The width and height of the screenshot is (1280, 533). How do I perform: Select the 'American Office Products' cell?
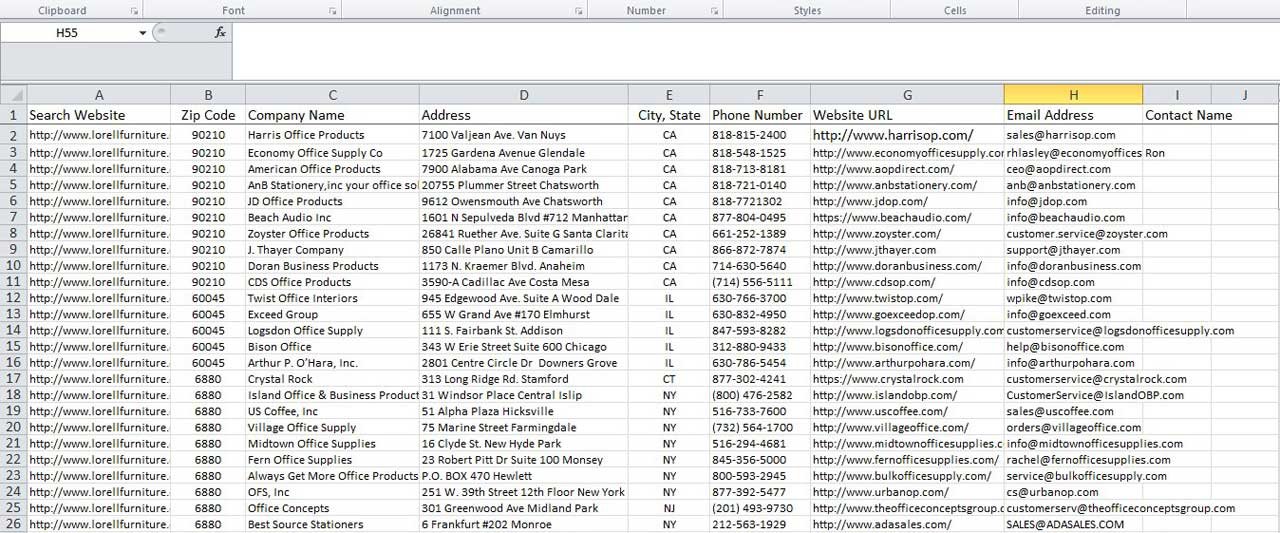pos(332,169)
